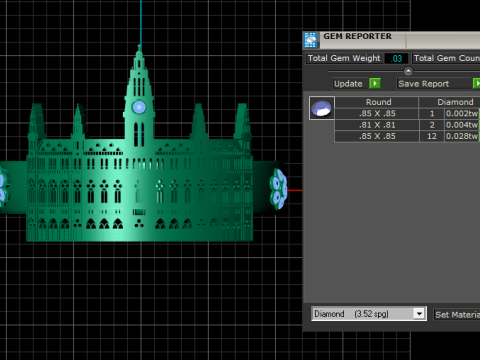The image size is (480, 360).
Task: Open the Diamond (3.52 spg) material dropdown
Action: tap(419, 314)
